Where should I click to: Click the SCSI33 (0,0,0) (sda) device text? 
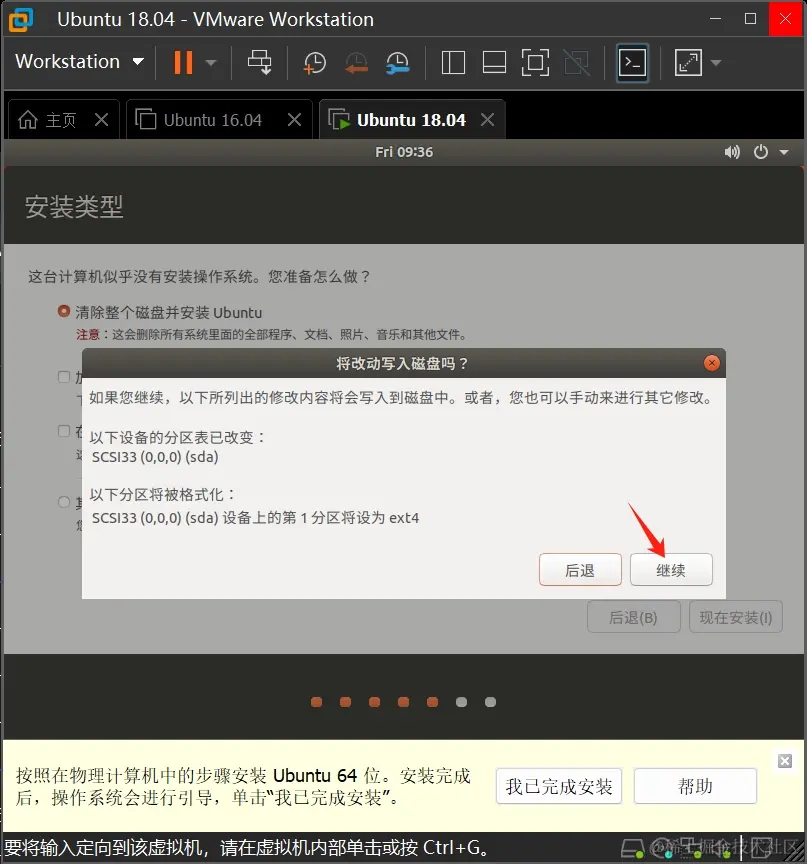pyautogui.click(x=155, y=457)
